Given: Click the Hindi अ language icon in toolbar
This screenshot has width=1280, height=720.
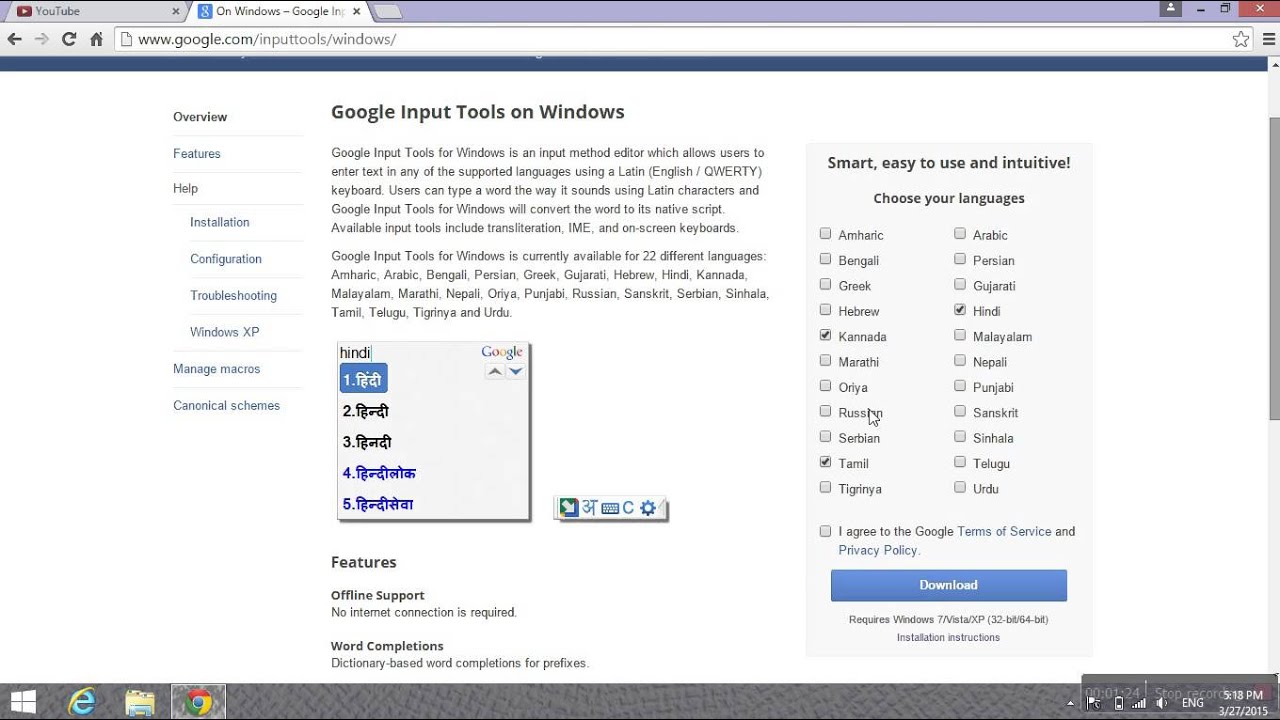Looking at the screenshot, I should pyautogui.click(x=590, y=508).
